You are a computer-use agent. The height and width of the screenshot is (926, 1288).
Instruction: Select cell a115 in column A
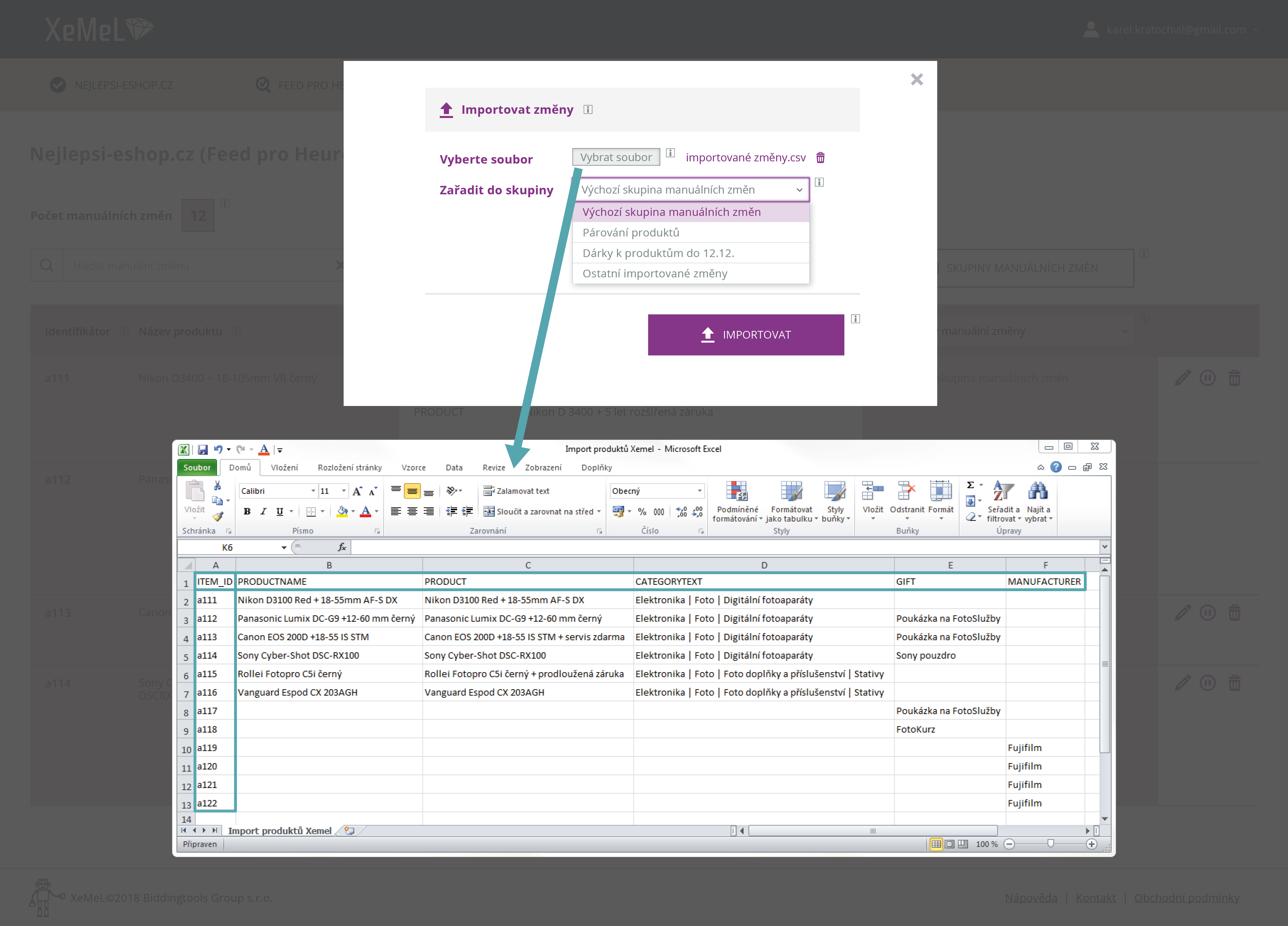pos(215,674)
